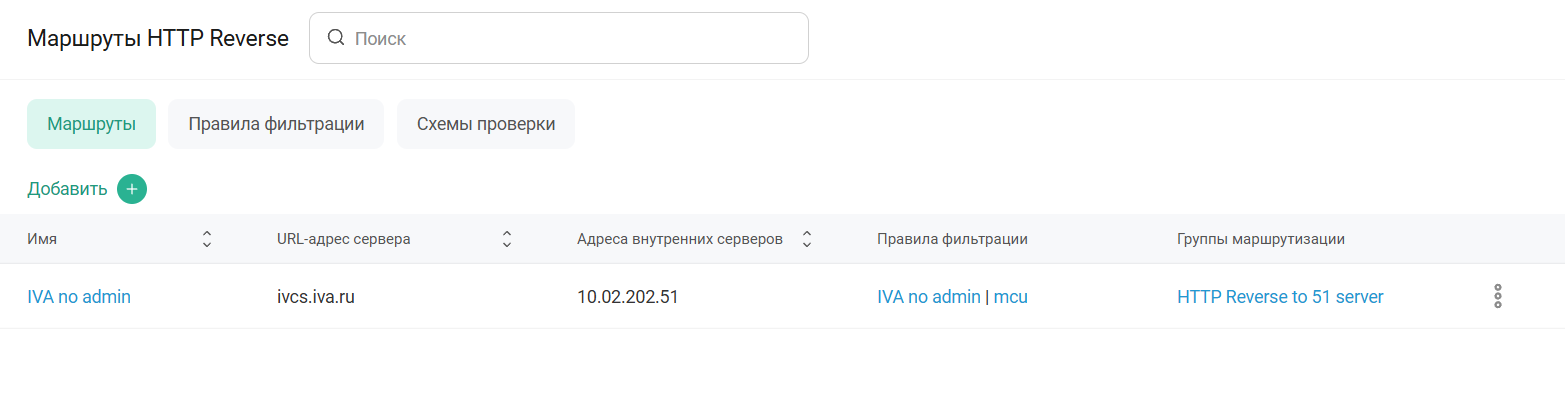The image size is (1565, 394).
Task: Click the green plus add icon
Action: 132,189
